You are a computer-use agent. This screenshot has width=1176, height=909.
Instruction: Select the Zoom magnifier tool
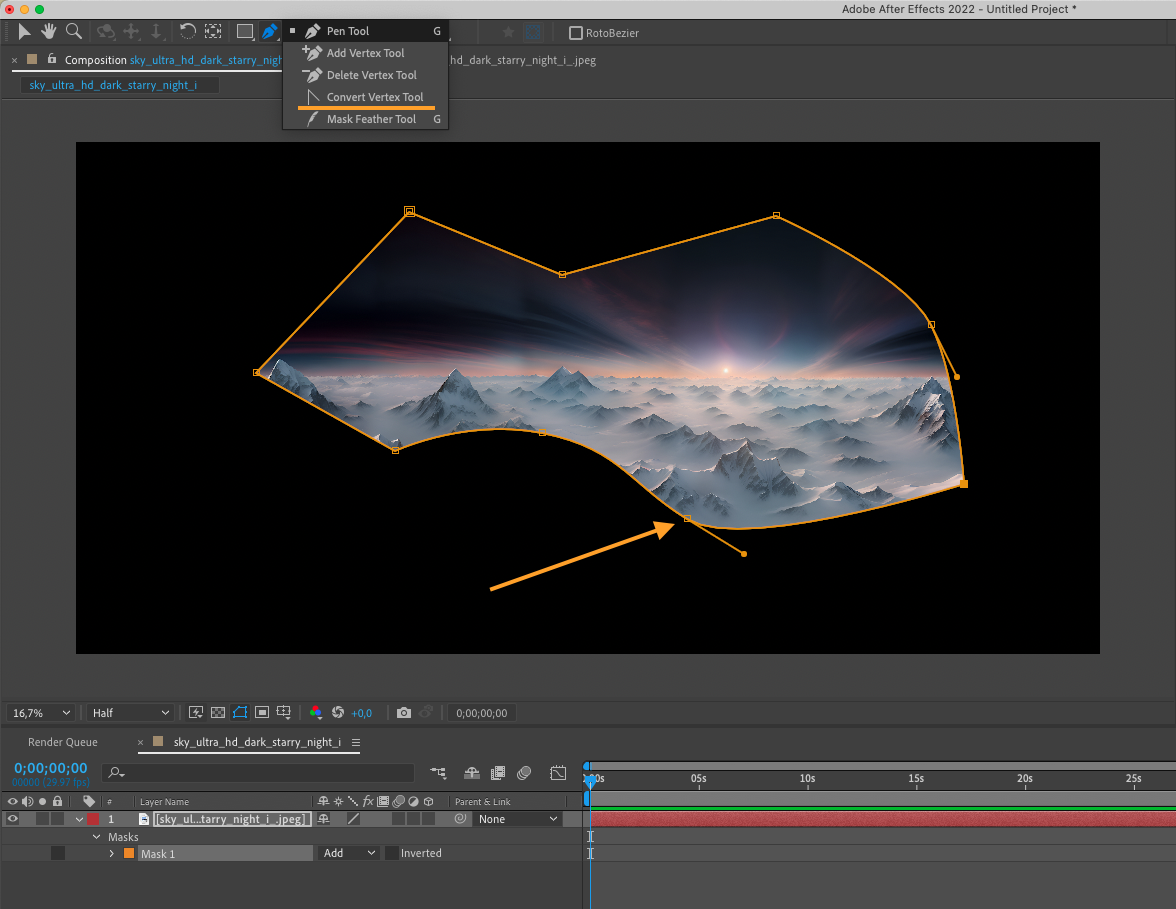[74, 32]
